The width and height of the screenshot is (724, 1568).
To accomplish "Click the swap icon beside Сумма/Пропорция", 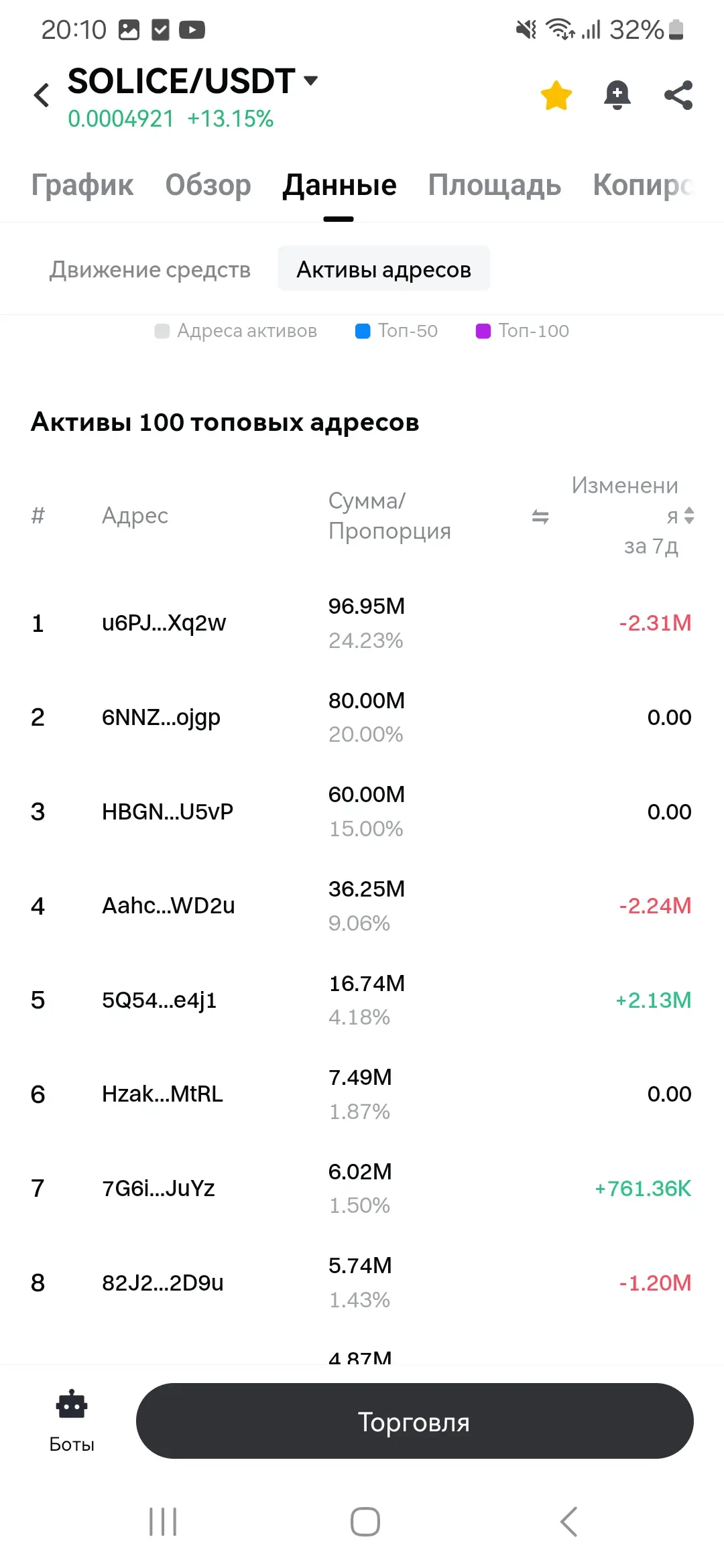I will tap(540, 517).
